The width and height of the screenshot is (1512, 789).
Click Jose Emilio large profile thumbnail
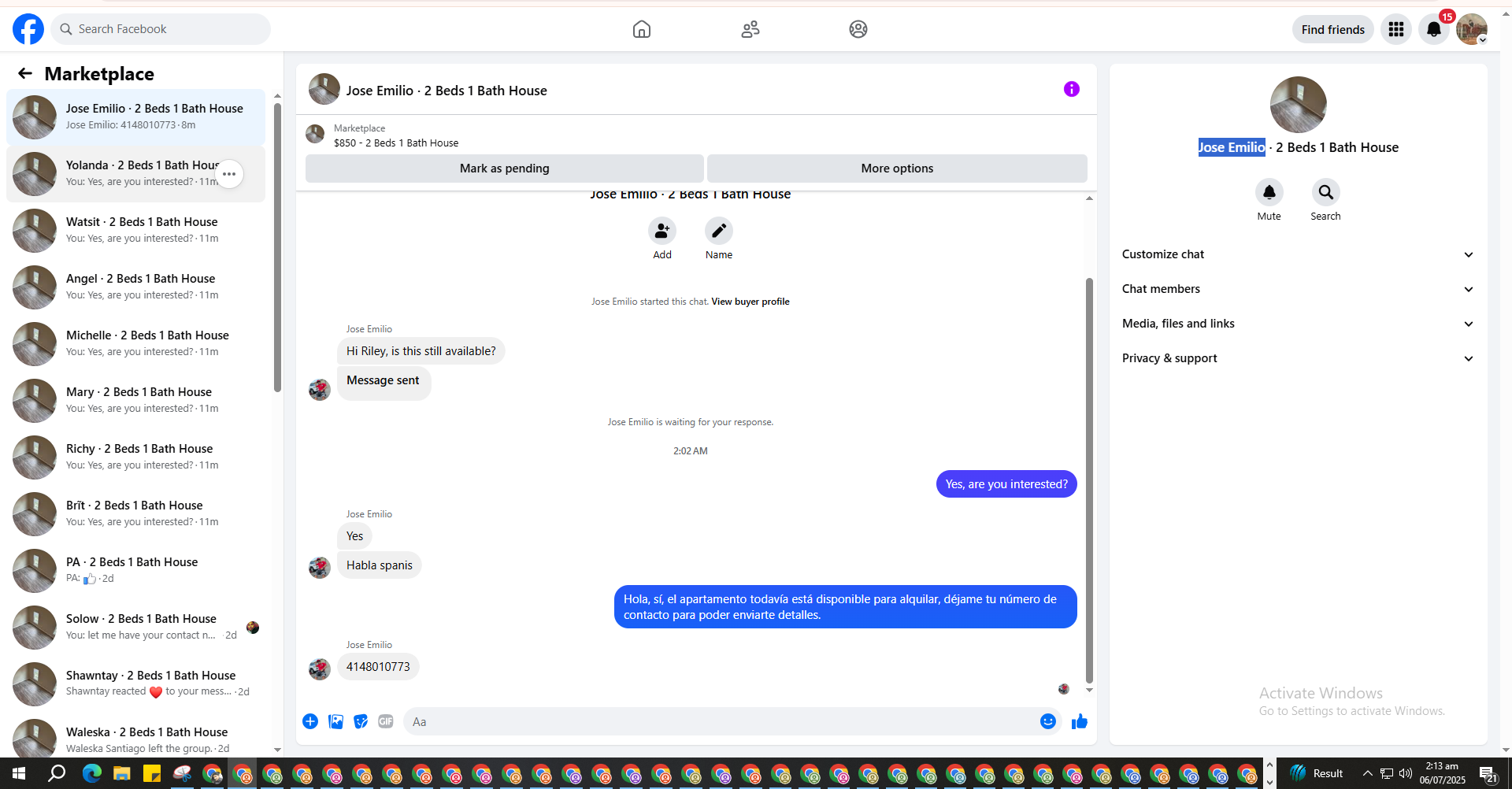tap(1298, 105)
